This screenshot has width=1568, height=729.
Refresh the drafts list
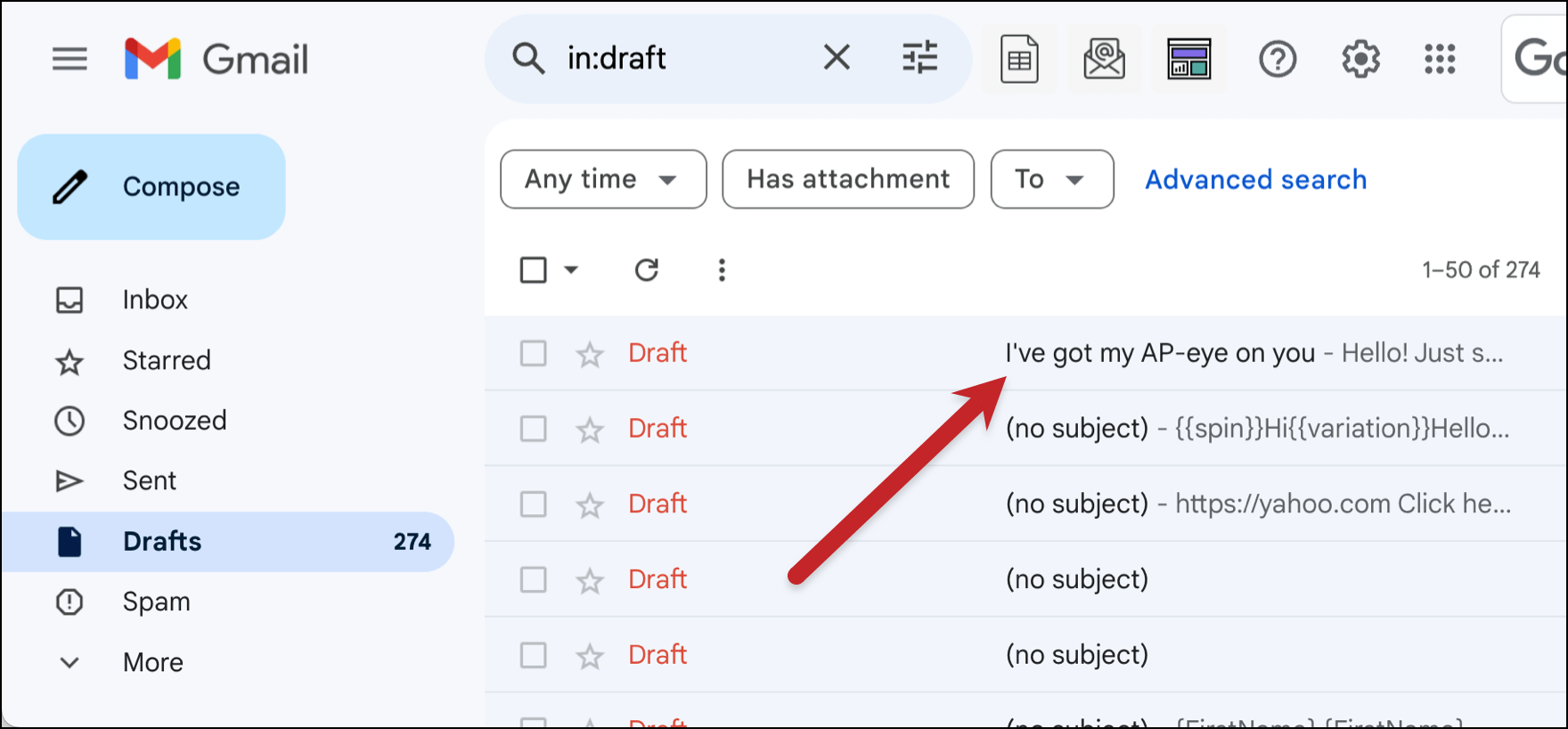[647, 269]
